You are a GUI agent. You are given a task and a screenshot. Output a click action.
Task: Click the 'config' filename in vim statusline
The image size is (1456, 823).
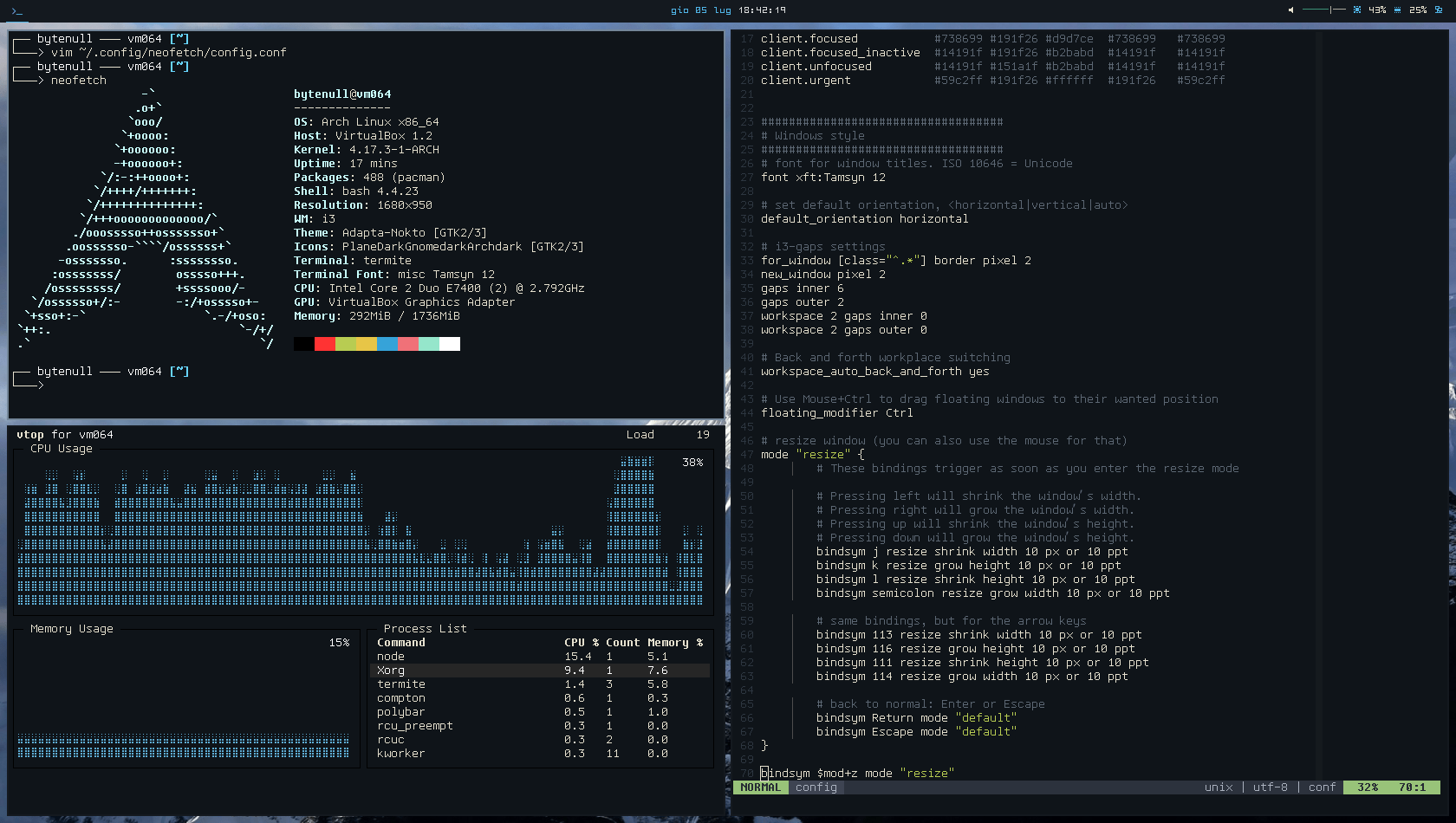pyautogui.click(x=816, y=787)
